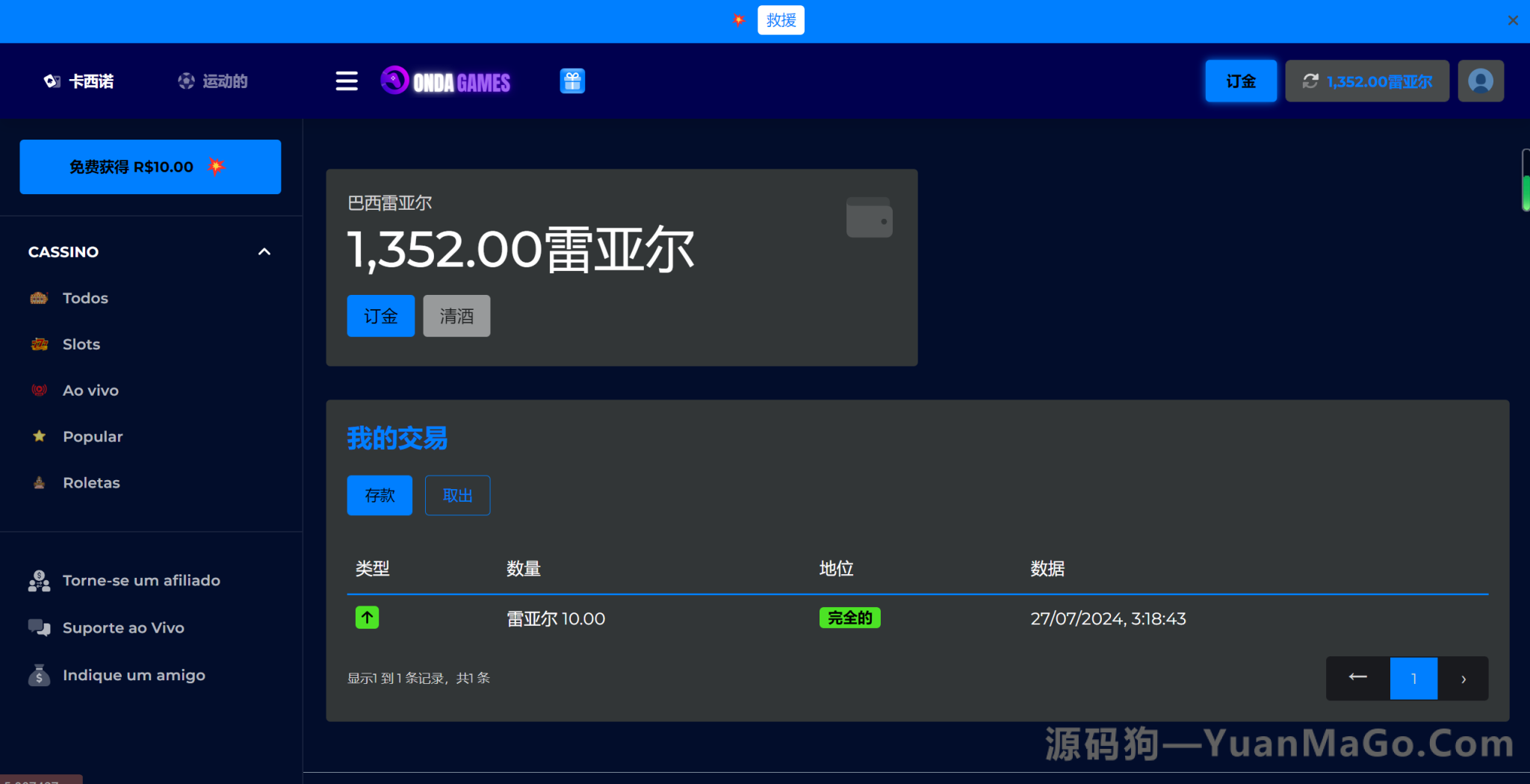The width and height of the screenshot is (1530, 784).
Task: Open the 运动的 sports section
Action: 212,81
